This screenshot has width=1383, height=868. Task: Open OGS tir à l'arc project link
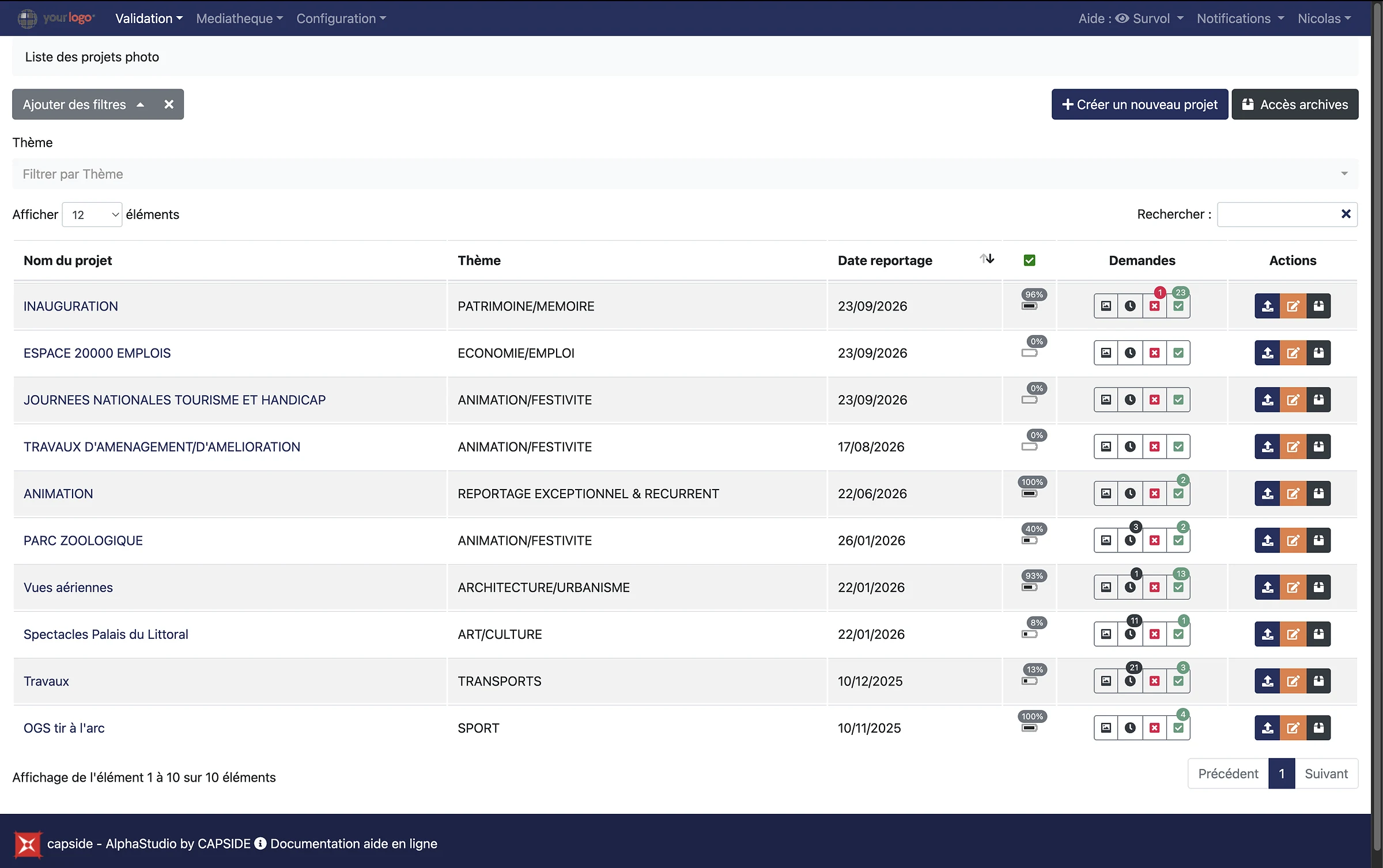point(64,728)
